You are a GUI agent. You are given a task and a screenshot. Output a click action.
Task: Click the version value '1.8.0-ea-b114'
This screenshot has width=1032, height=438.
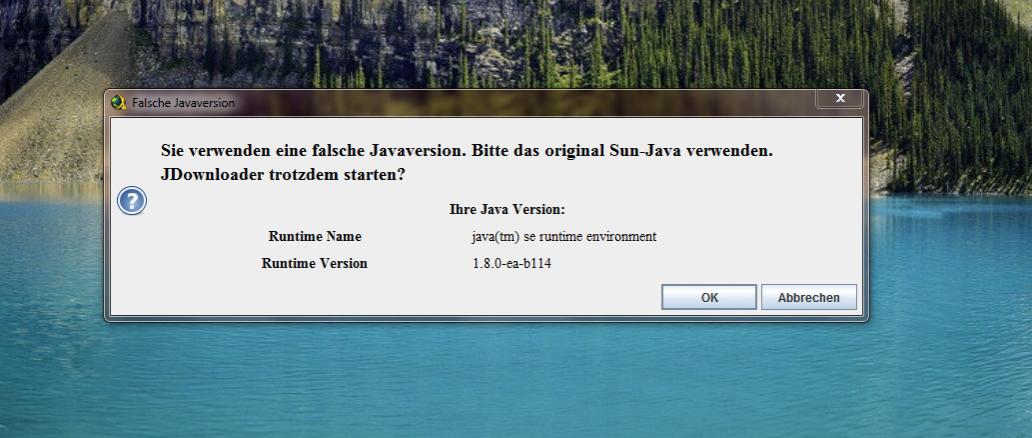tap(511, 263)
